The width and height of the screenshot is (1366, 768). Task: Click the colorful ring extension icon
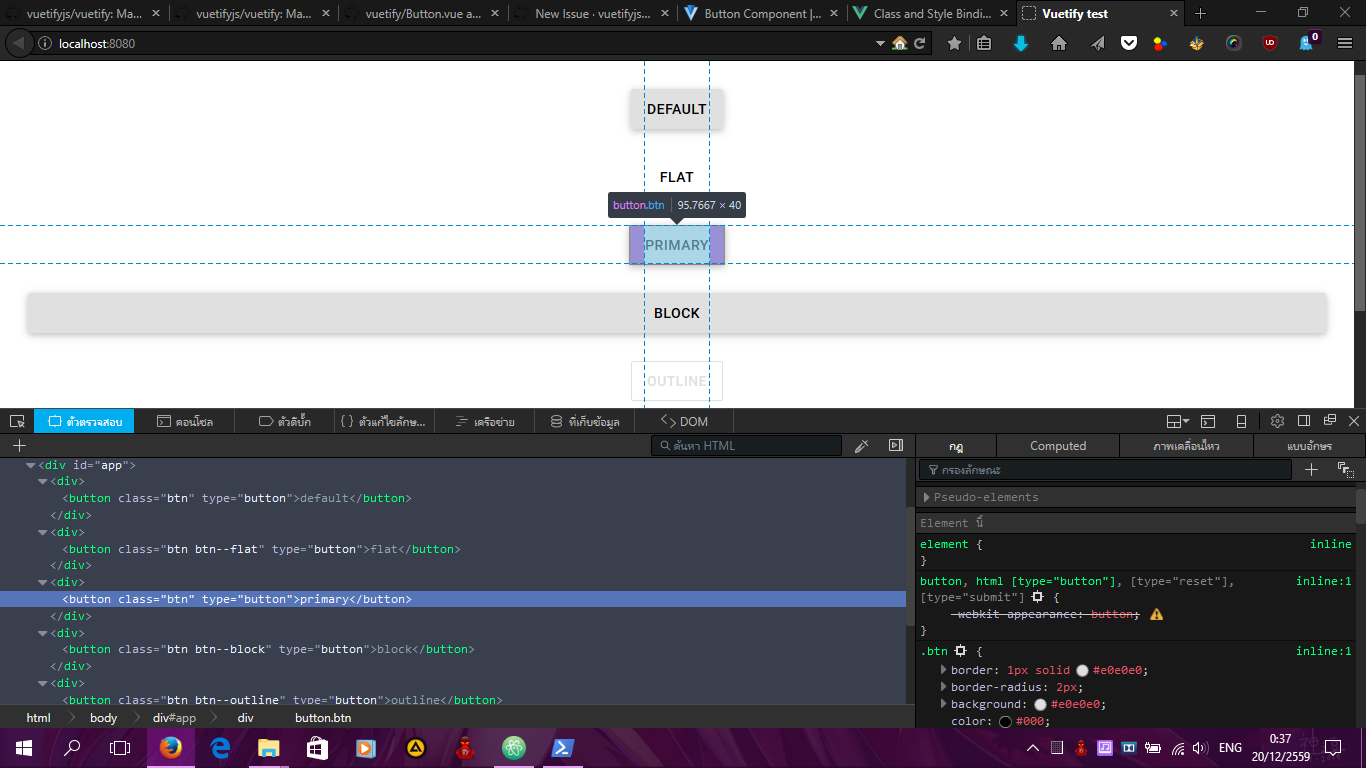(x=1234, y=43)
